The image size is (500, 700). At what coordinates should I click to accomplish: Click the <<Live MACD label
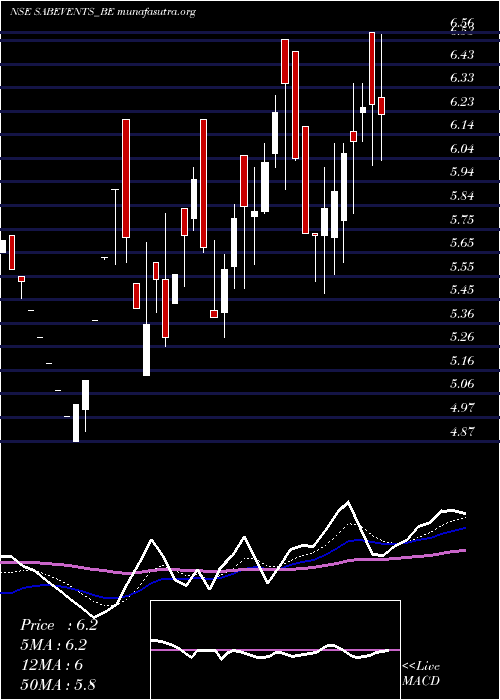tap(421, 674)
